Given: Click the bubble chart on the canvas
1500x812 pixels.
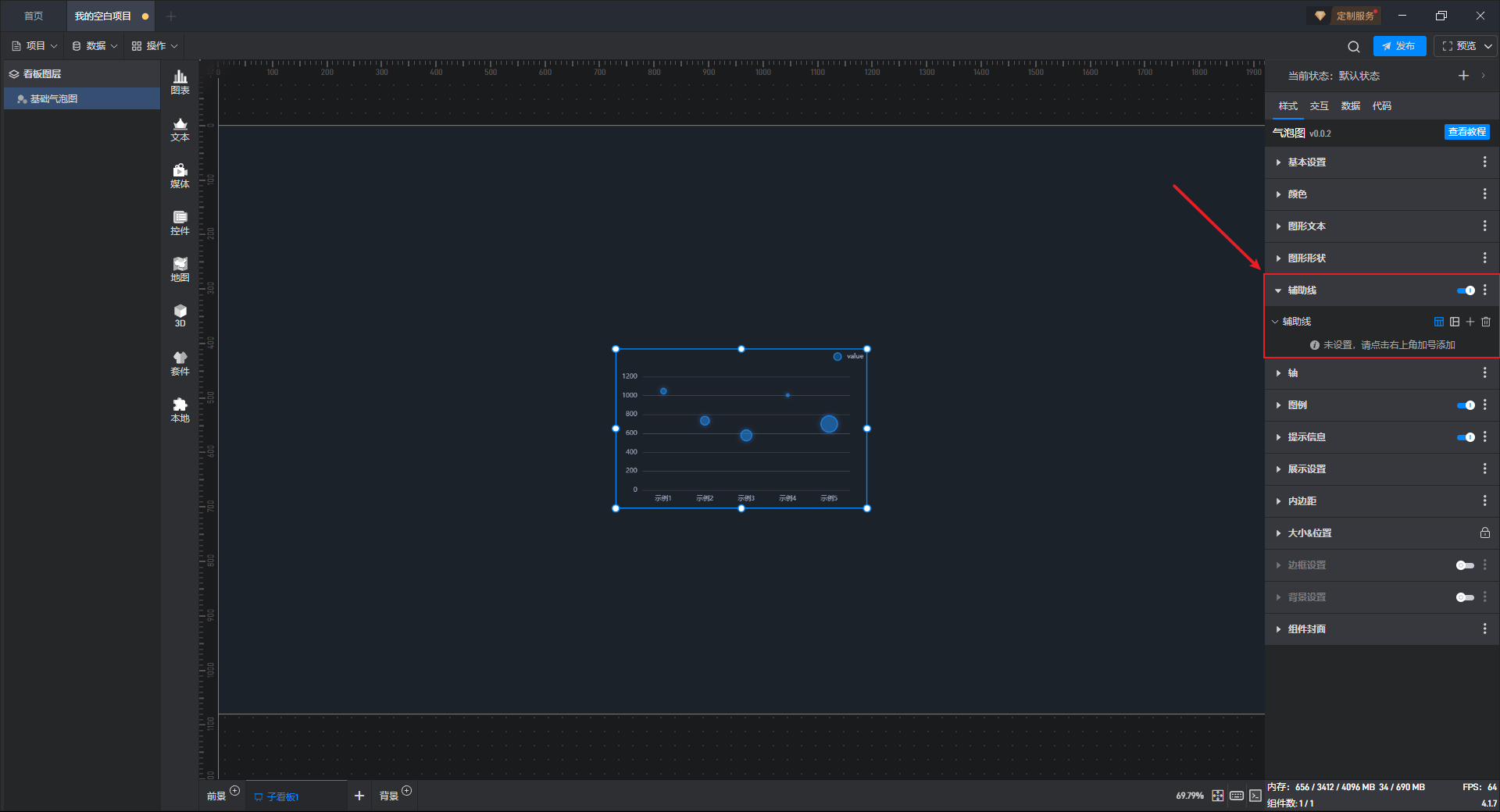Looking at the screenshot, I should coord(741,429).
